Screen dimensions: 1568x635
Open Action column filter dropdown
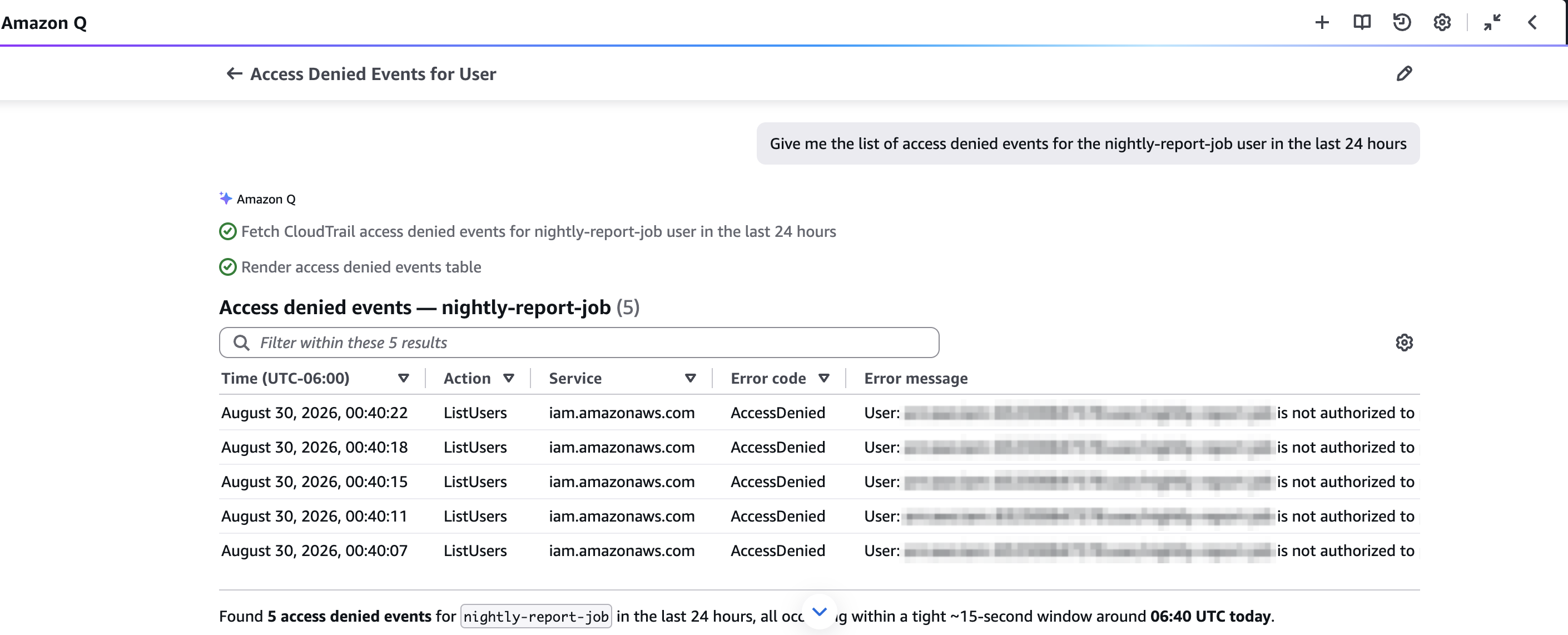pos(509,378)
